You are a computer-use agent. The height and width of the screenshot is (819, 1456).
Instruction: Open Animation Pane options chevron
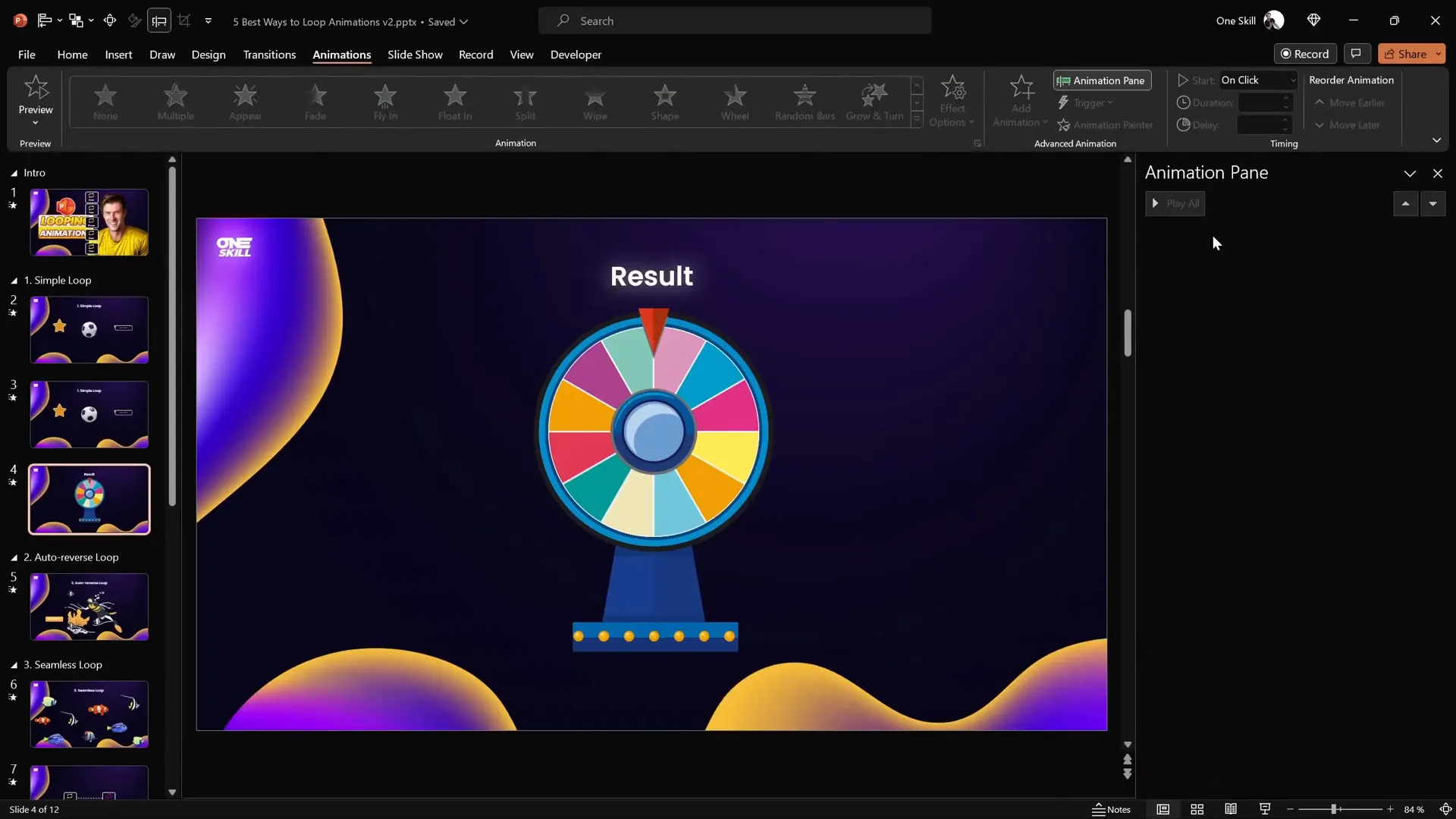point(1410,174)
